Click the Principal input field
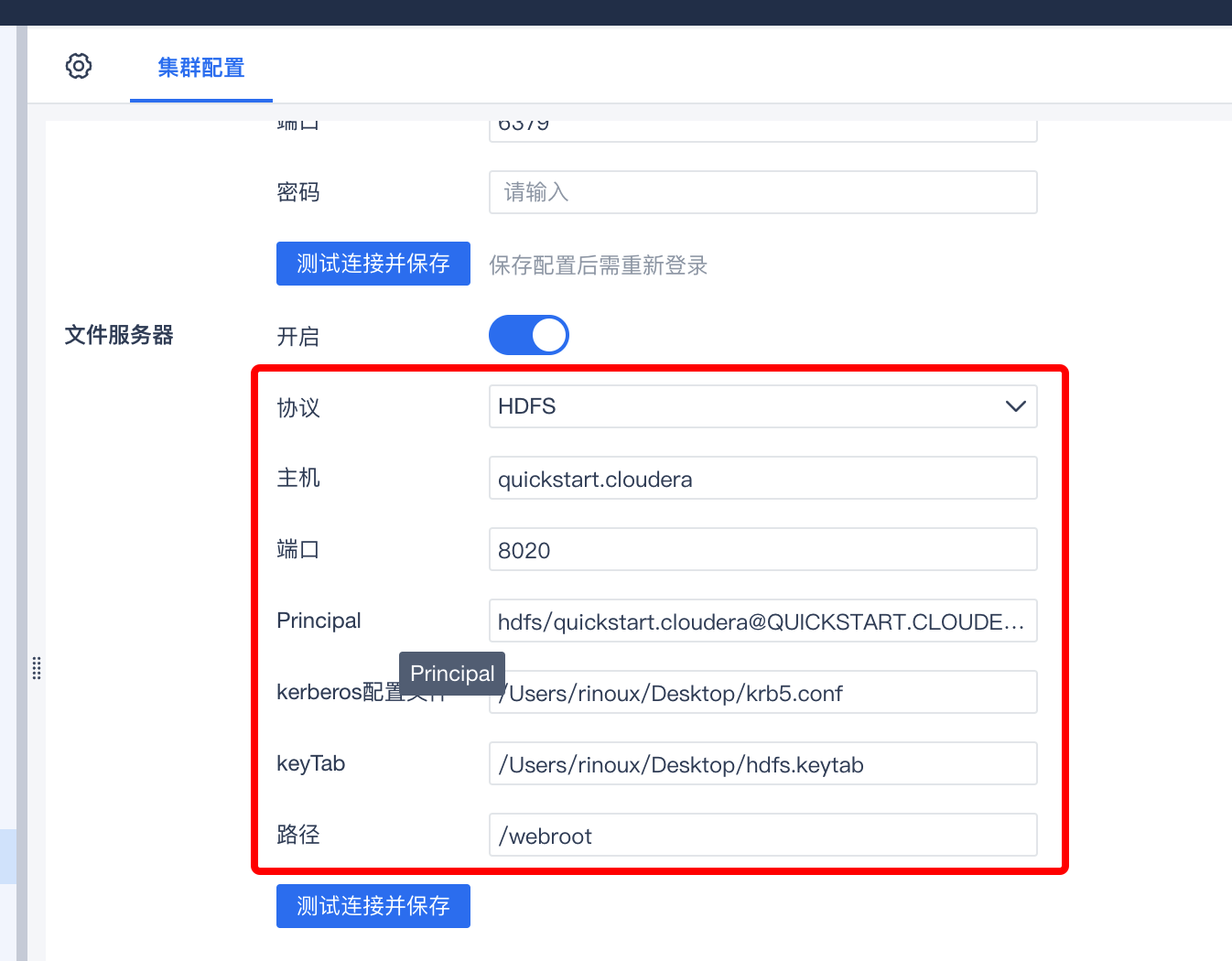Screen dimensions: 1232x961 762,621
